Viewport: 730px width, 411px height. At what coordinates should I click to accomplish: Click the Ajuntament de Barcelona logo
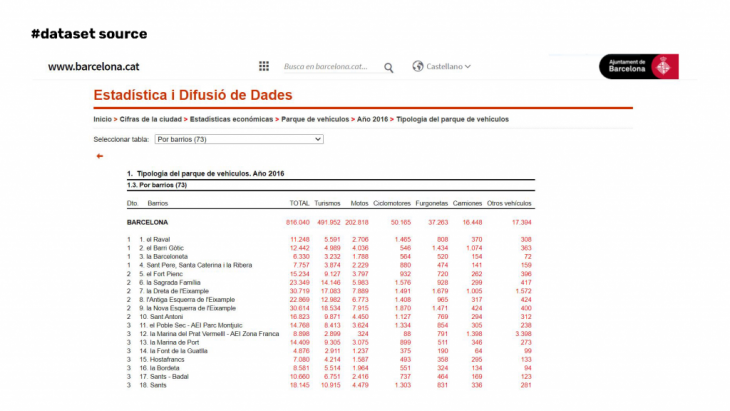(639, 67)
